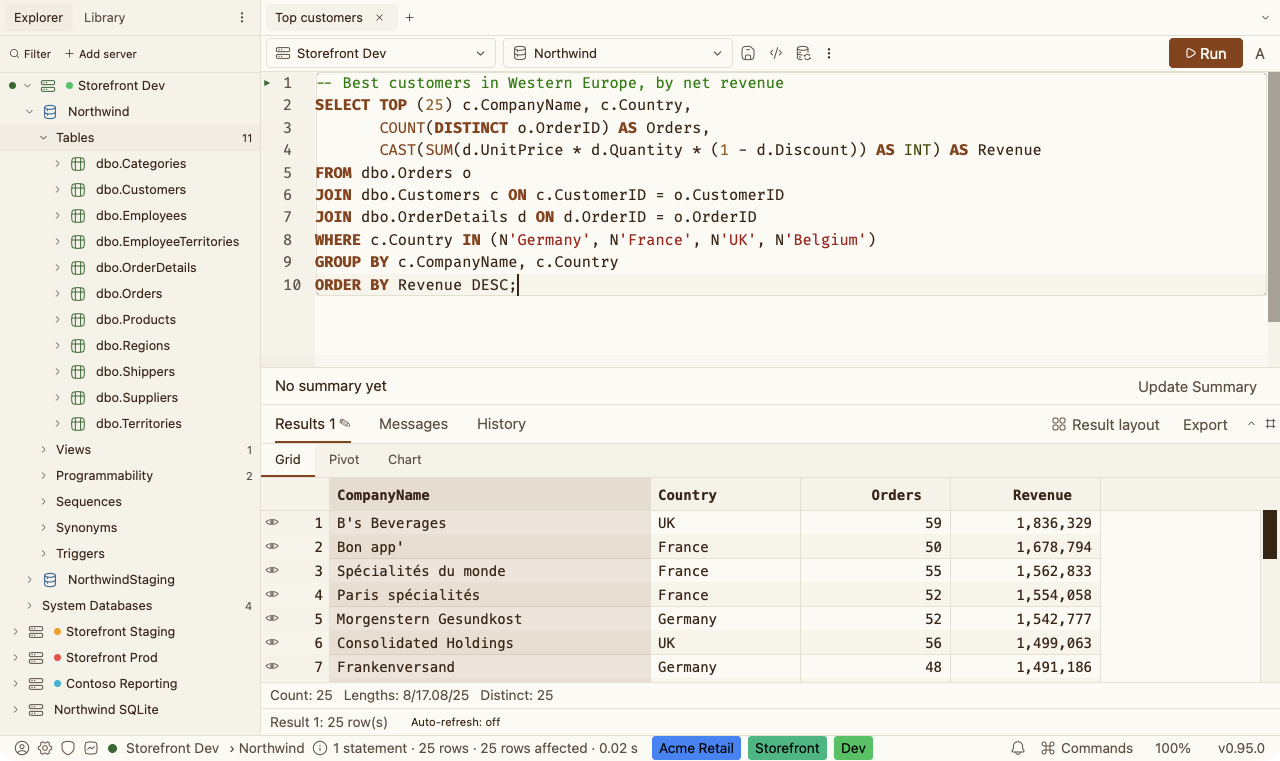Click the 100% zoom level

point(1173,748)
